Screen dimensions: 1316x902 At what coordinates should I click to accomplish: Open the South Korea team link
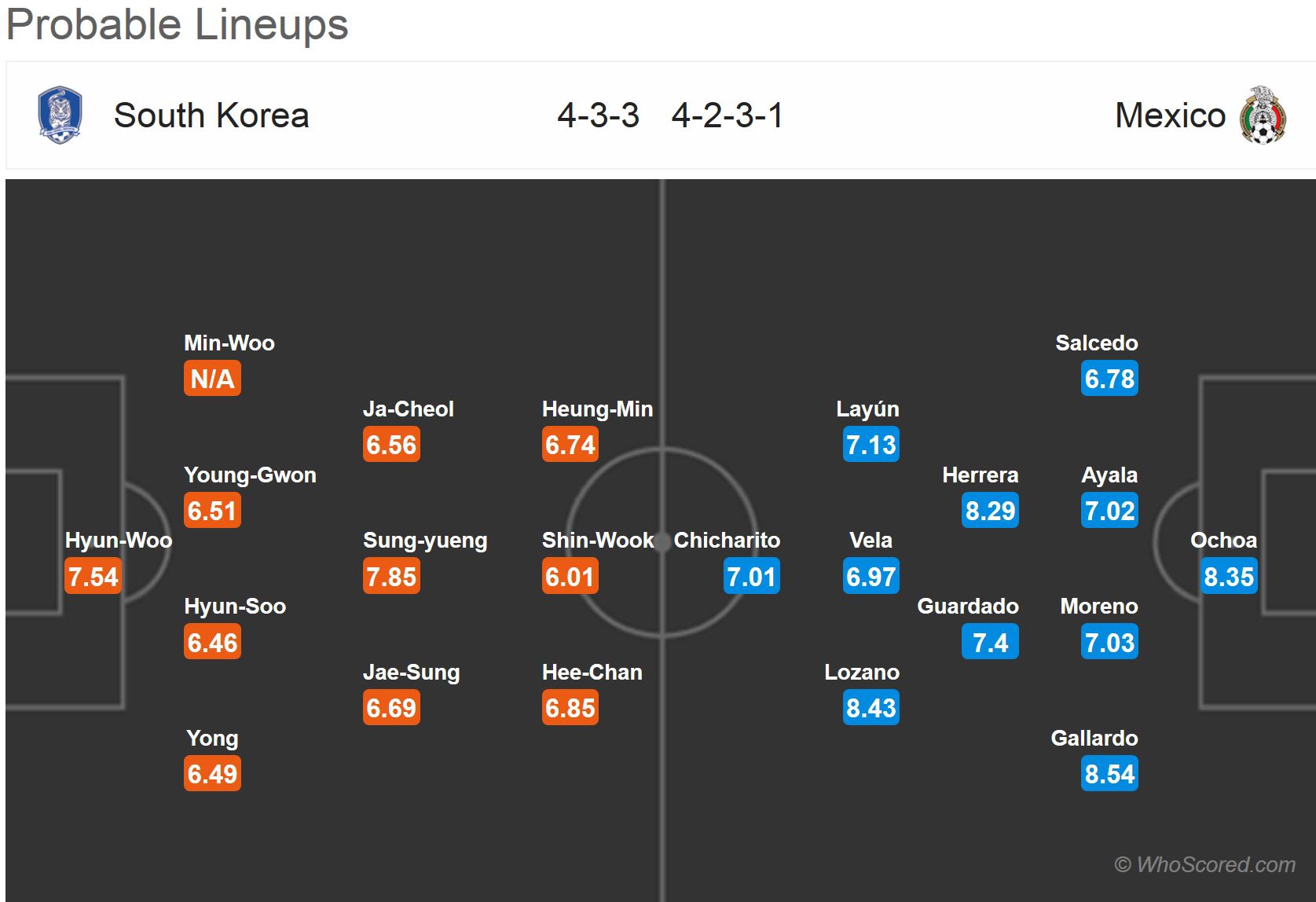[x=211, y=115]
